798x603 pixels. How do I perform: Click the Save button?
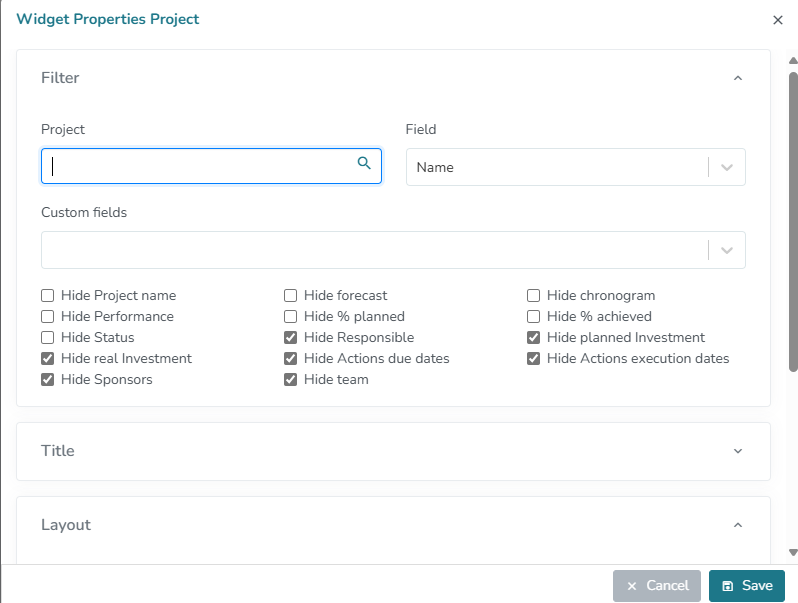(x=747, y=586)
